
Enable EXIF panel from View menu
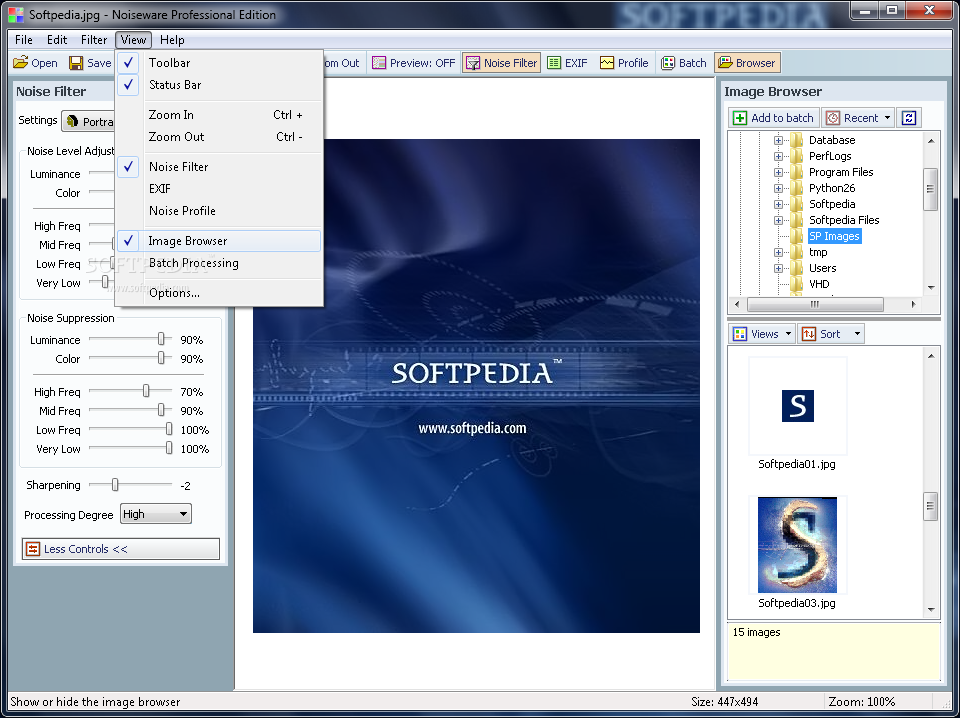pyautogui.click(x=219, y=189)
